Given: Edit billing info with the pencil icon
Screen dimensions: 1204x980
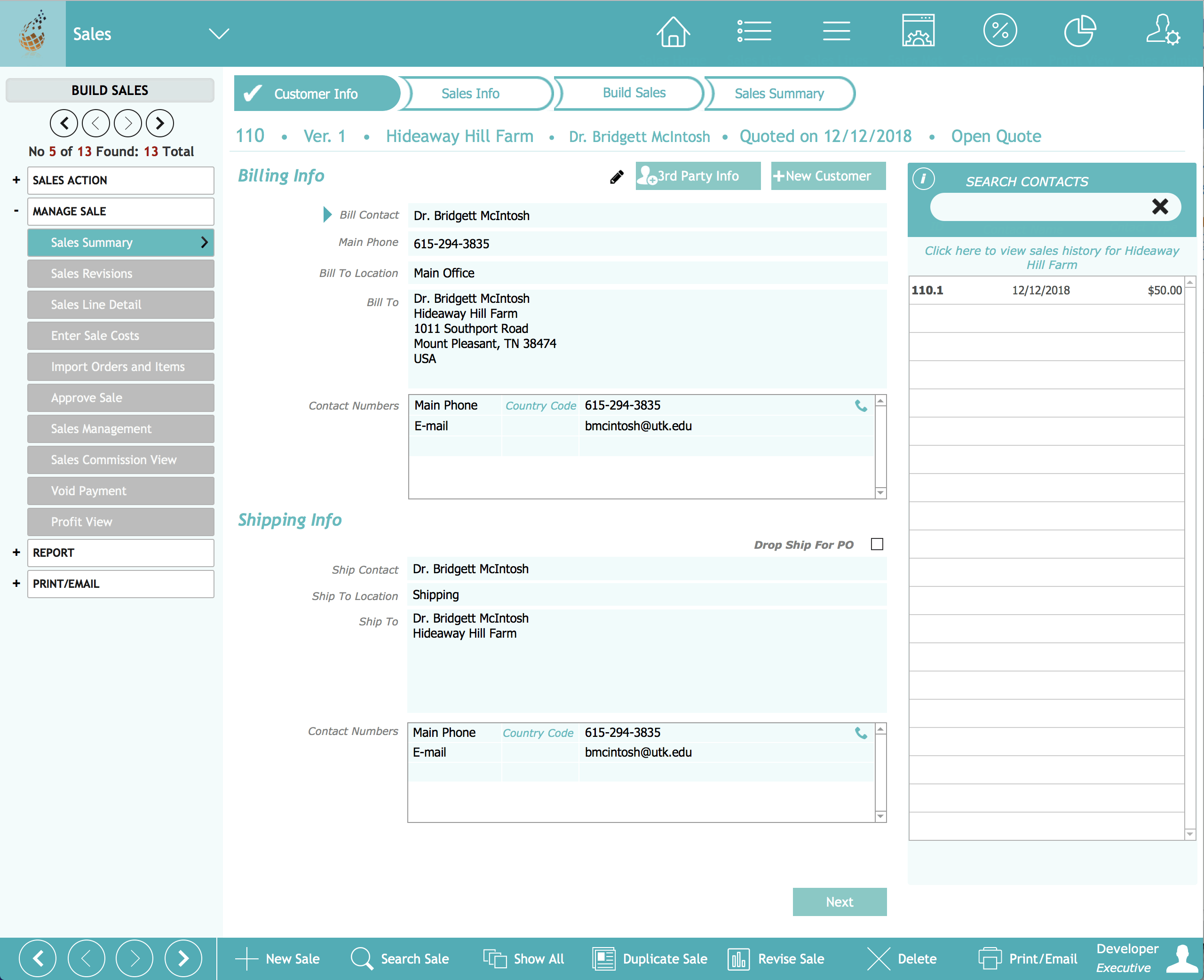Looking at the screenshot, I should [x=617, y=177].
